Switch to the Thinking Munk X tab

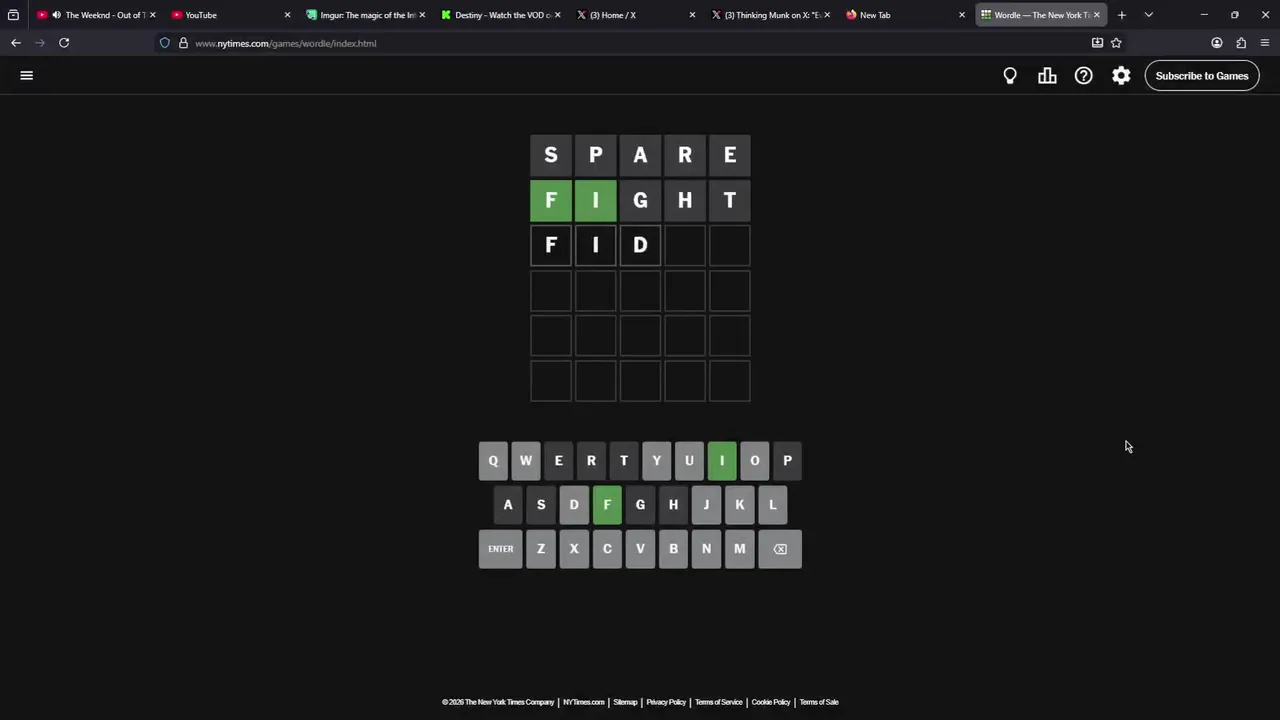[x=770, y=15]
